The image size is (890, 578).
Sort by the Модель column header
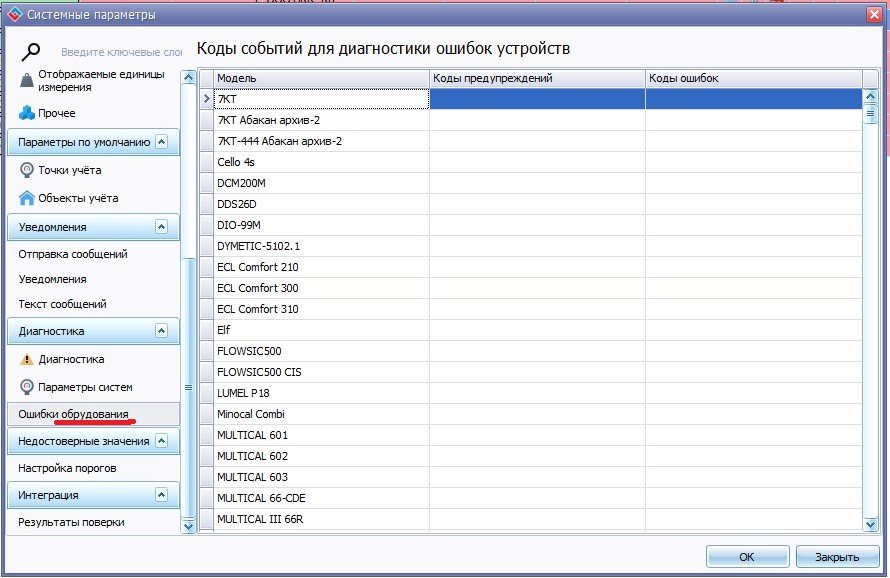click(321, 78)
